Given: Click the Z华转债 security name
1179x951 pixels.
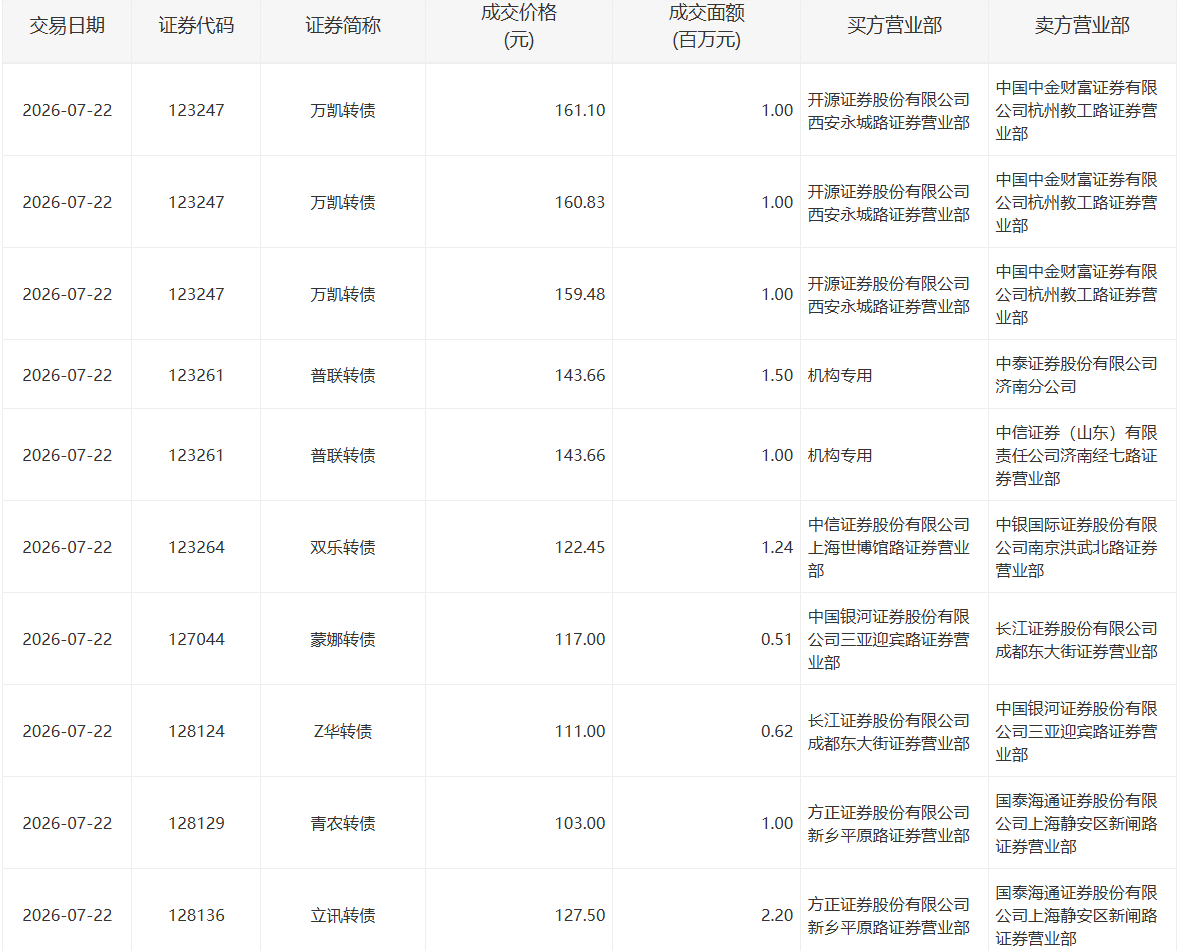Looking at the screenshot, I should [343, 731].
